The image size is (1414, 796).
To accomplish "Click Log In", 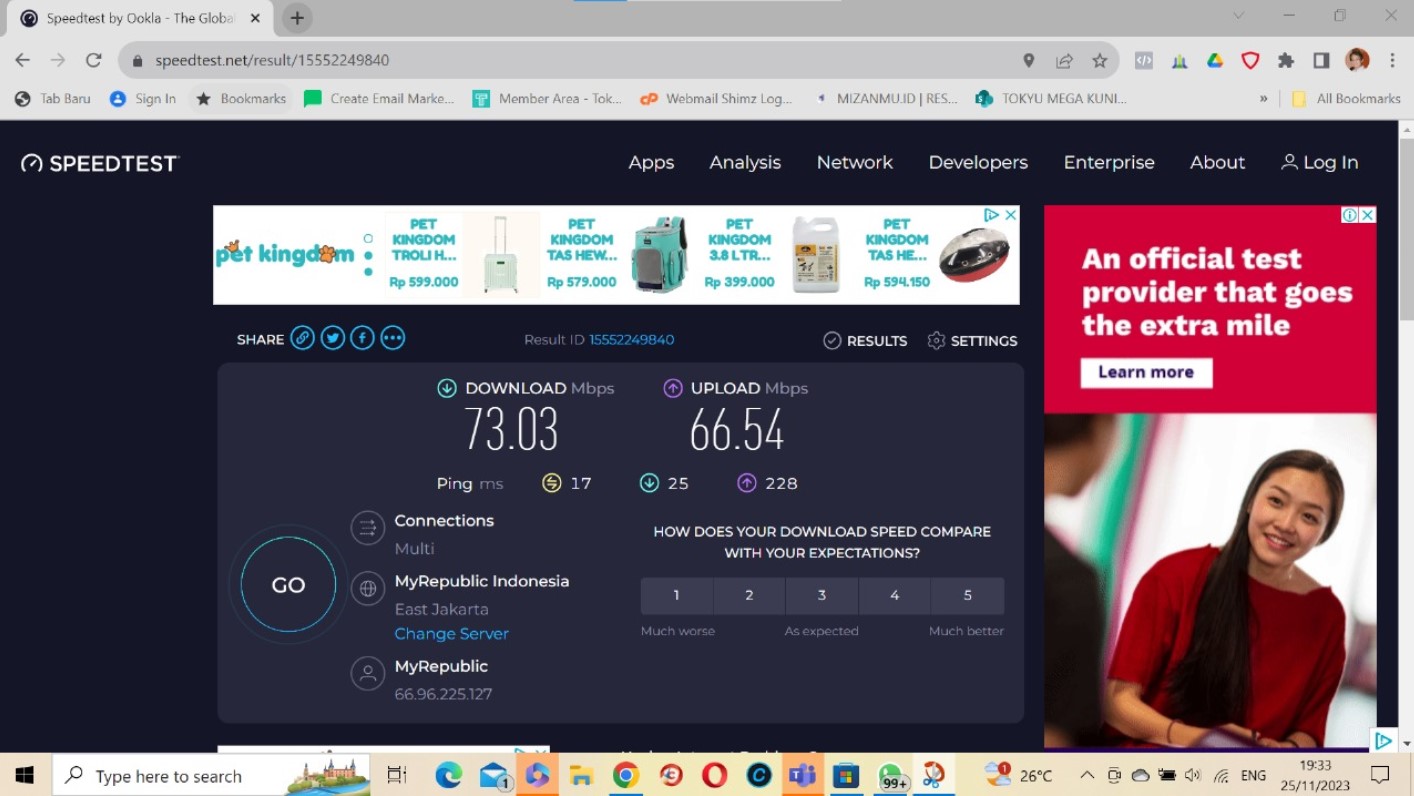I will click(x=1320, y=162).
